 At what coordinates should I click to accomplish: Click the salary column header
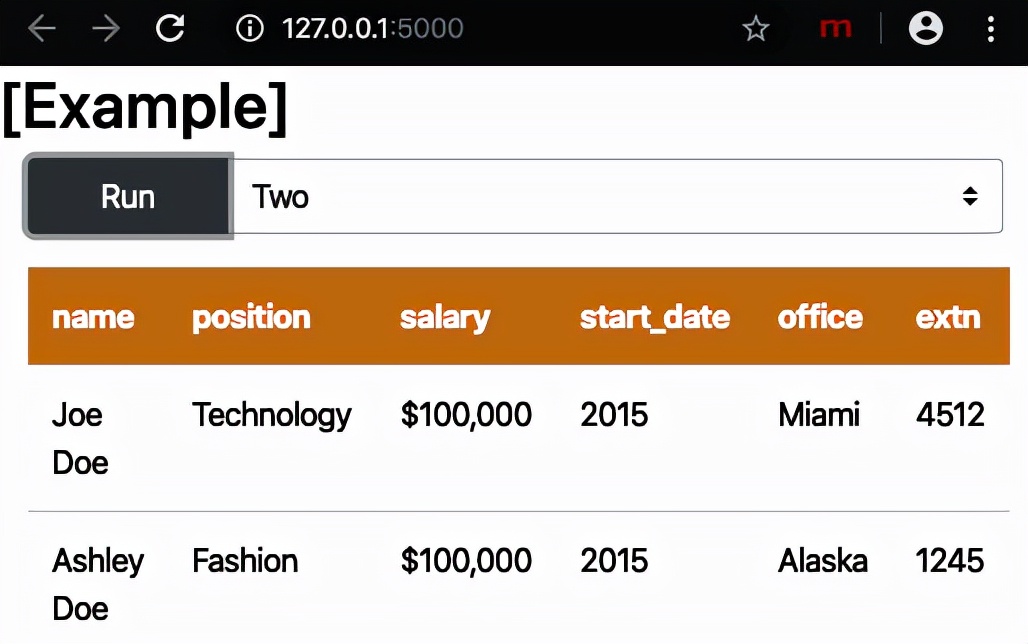pos(445,317)
